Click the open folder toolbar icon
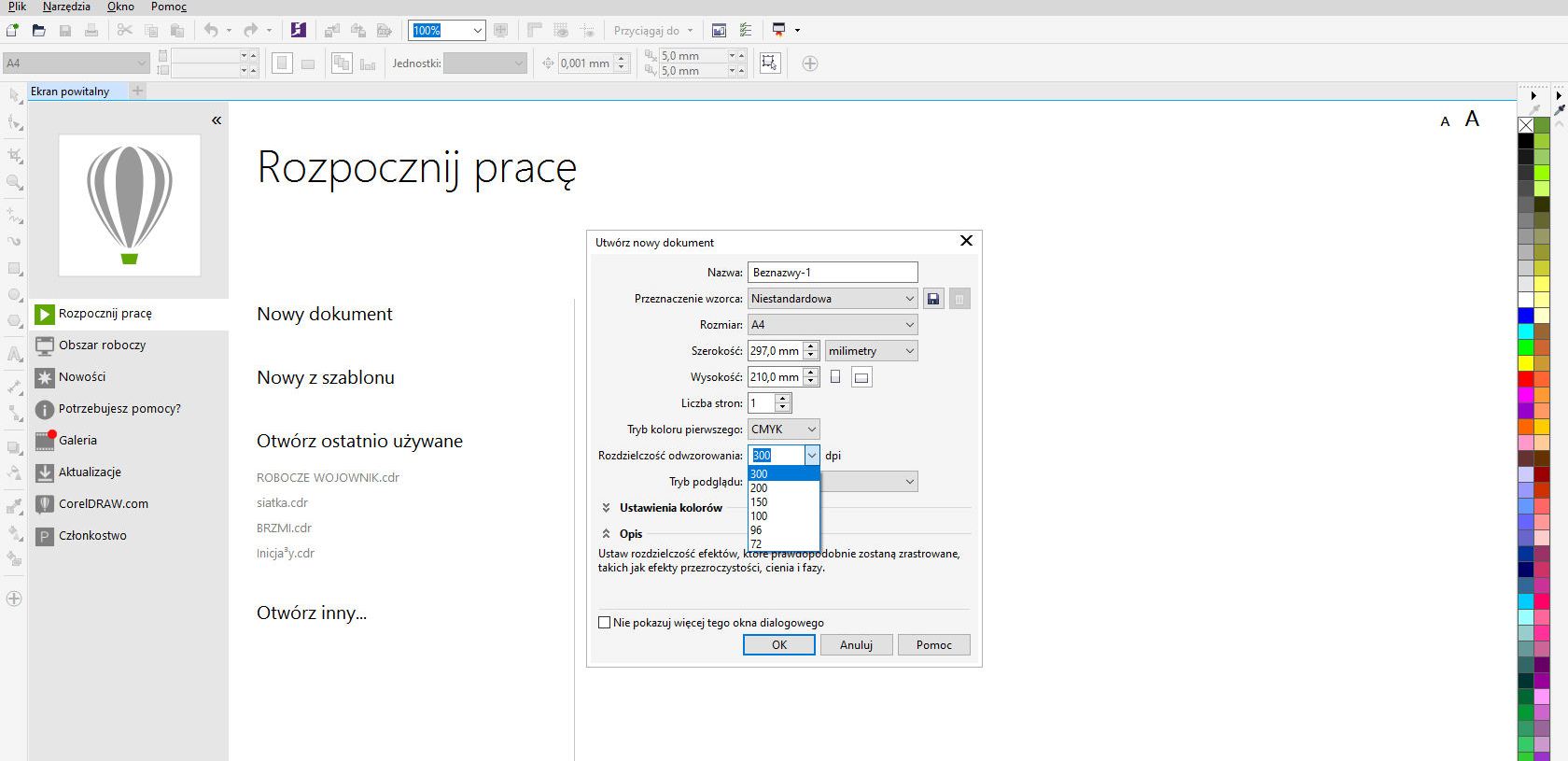 38,31
